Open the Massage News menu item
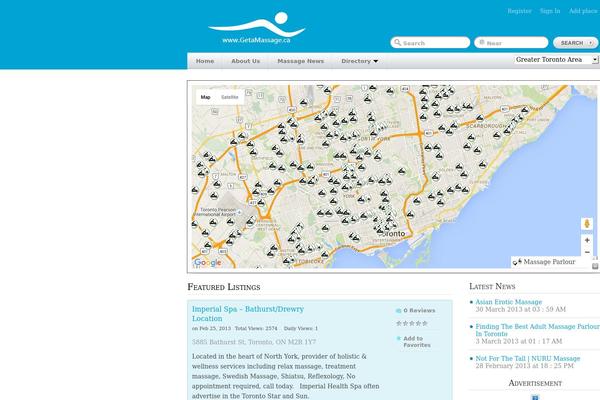Image resolution: width=600 pixels, height=400 pixels. (300, 61)
